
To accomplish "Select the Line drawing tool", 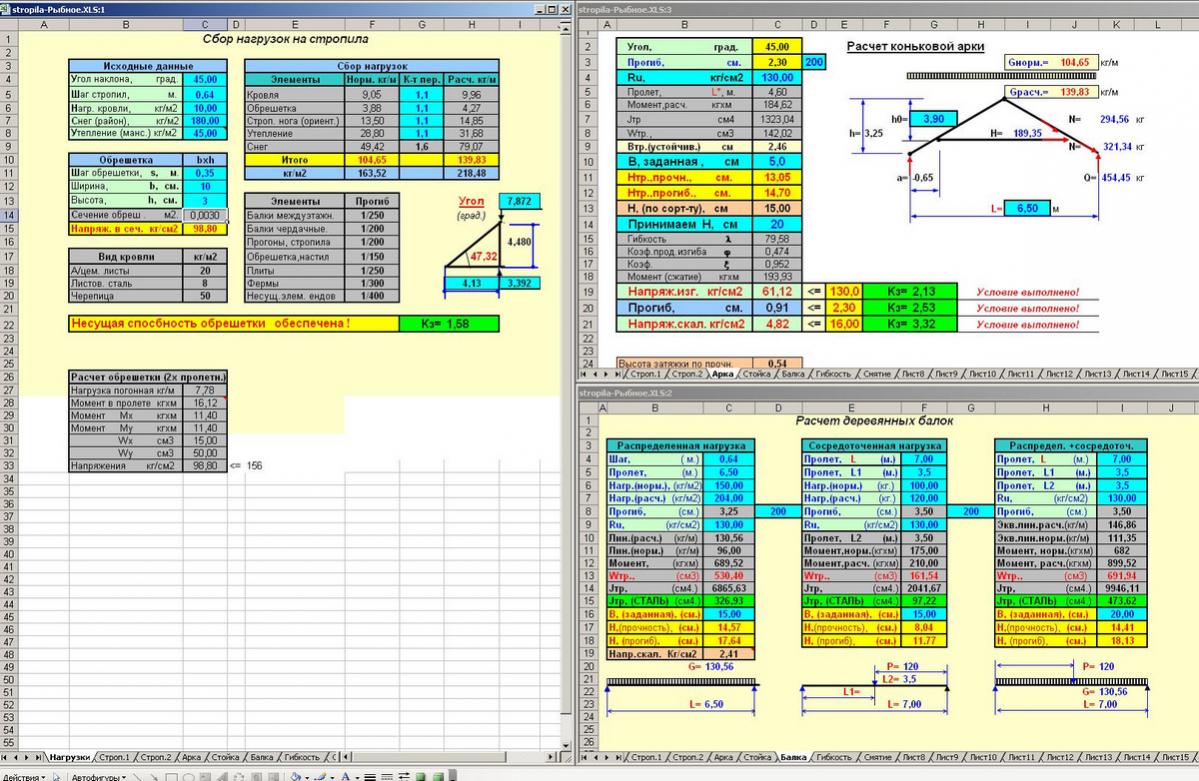I will pos(137,777).
